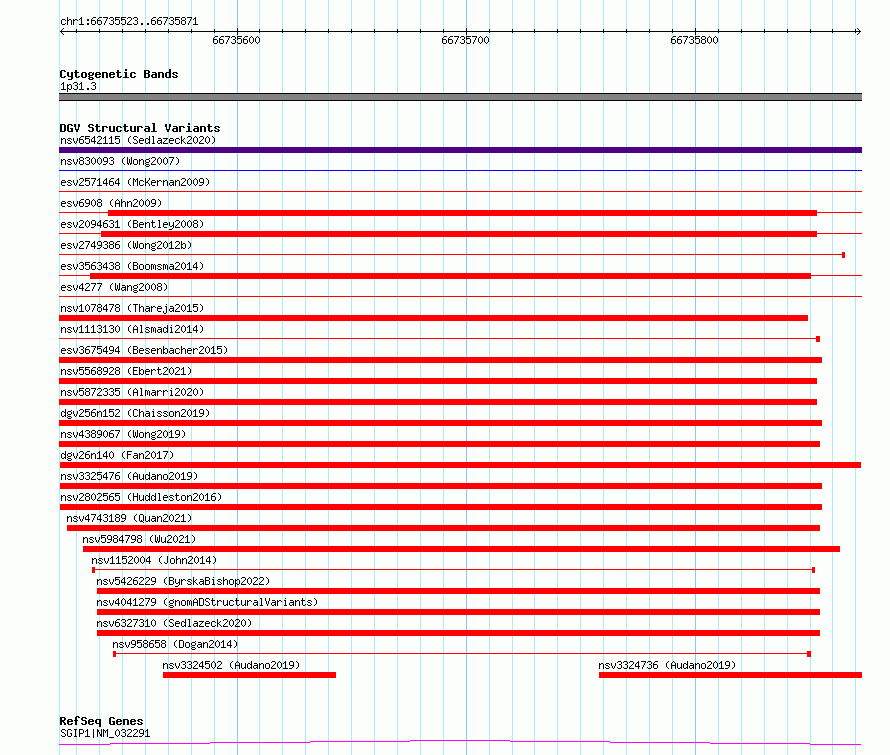This screenshot has width=890, height=755.
Task: Click the nsv6327310 (Sedlazeck2020) red bar
Action: (x=459, y=633)
